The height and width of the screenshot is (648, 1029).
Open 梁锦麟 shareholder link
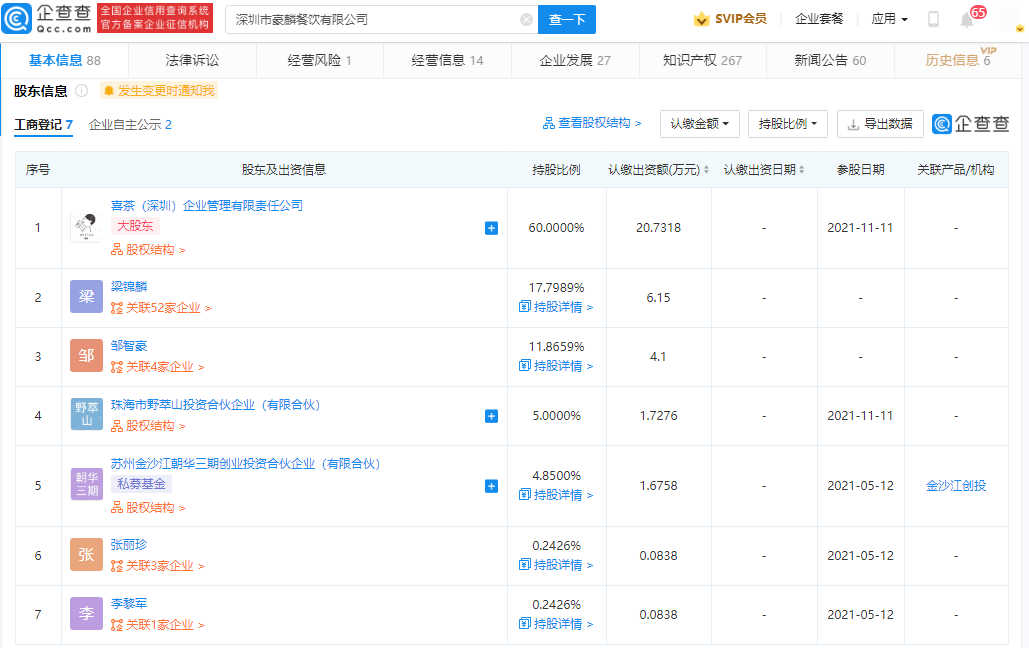[x=129, y=286]
